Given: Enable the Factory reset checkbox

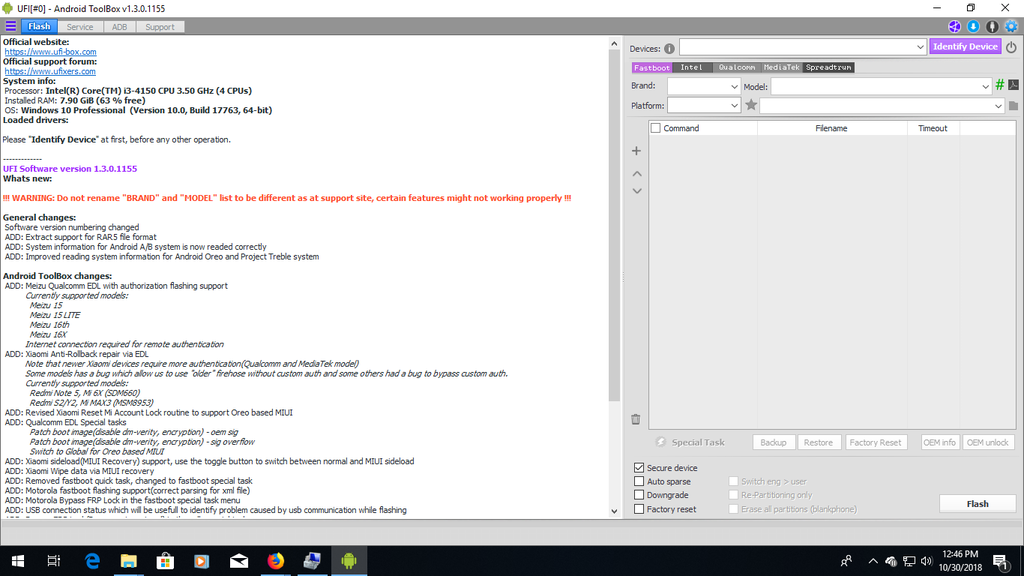Looking at the screenshot, I should pyautogui.click(x=639, y=509).
